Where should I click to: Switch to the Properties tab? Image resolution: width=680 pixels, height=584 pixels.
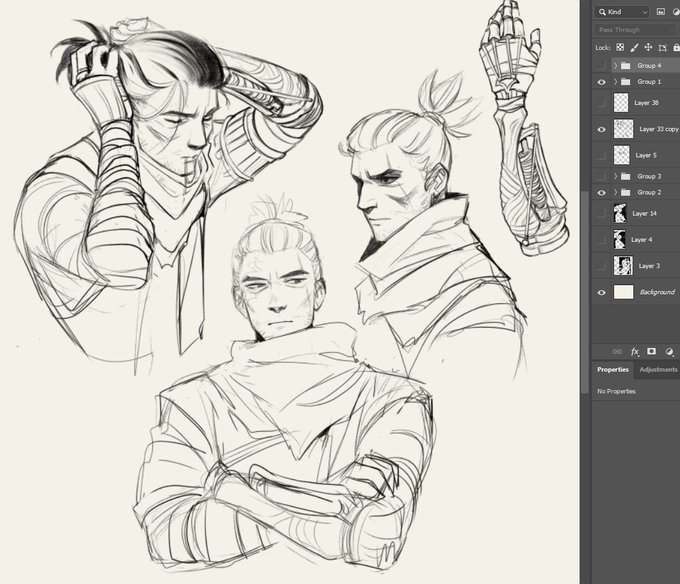(613, 369)
